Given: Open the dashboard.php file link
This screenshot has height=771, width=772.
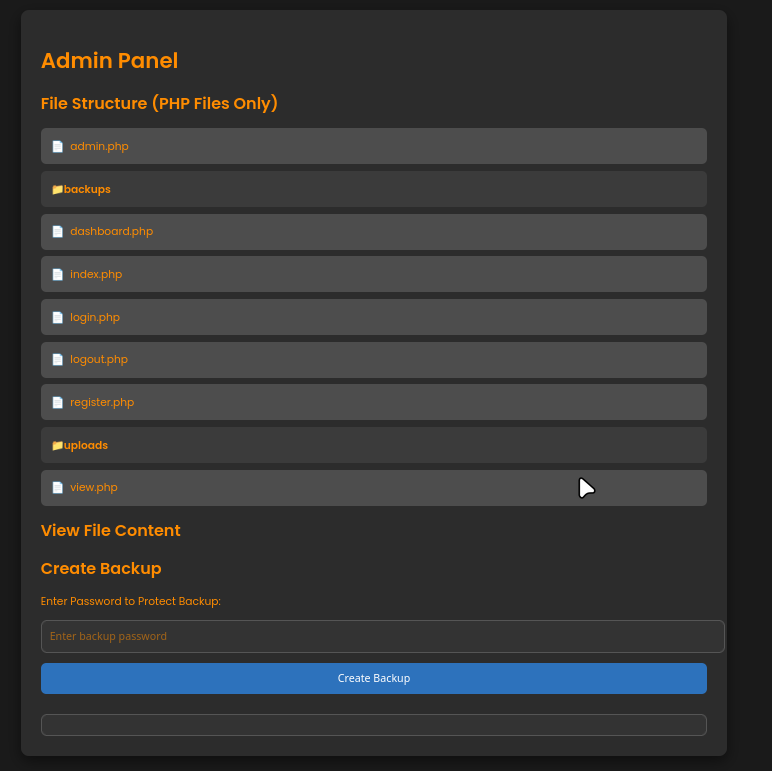Looking at the screenshot, I should [111, 232].
